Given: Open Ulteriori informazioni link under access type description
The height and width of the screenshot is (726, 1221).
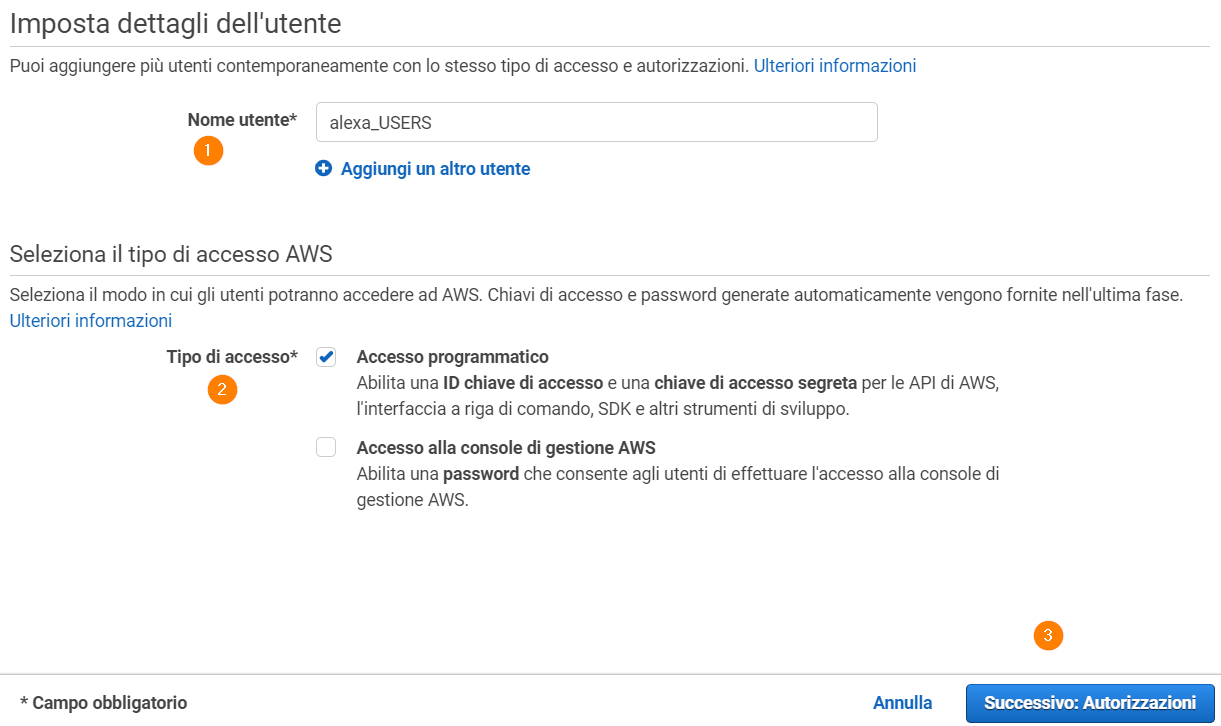Looking at the screenshot, I should (x=91, y=321).
